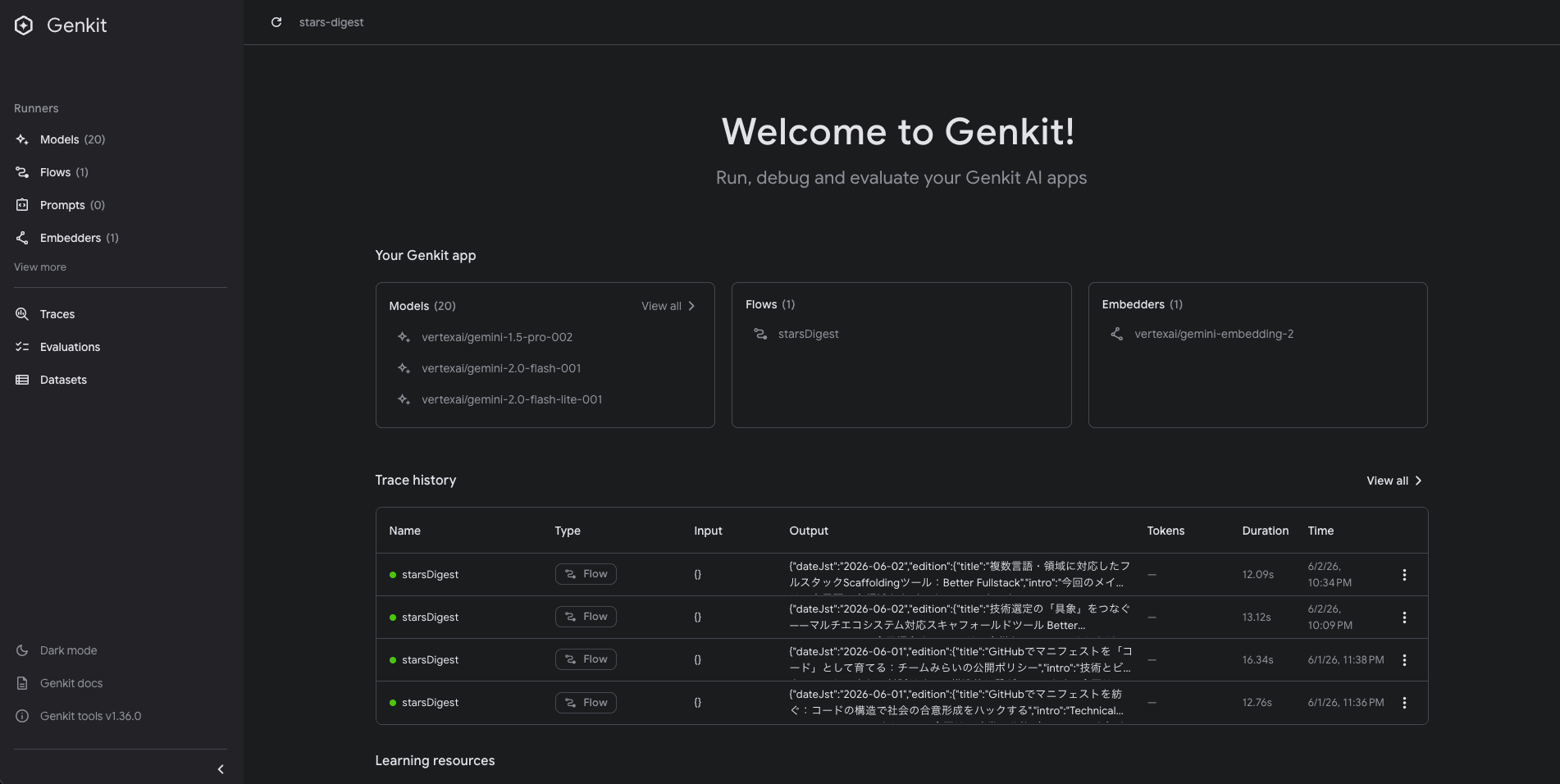1560x784 pixels.
Task: Click the Datasets table icon
Action: (x=22, y=380)
